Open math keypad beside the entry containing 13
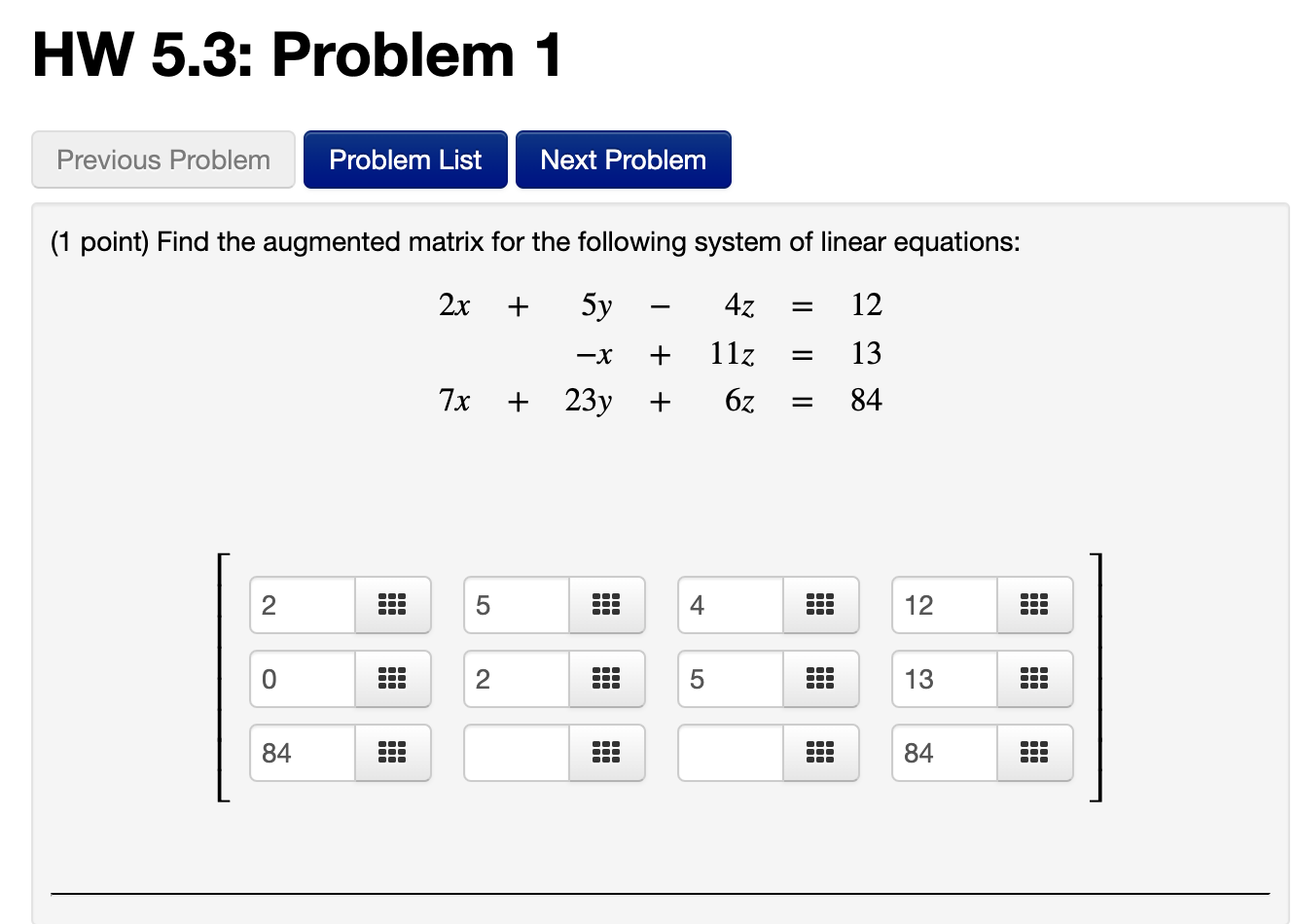Viewport: 1294px width, 924px height. tap(1035, 679)
